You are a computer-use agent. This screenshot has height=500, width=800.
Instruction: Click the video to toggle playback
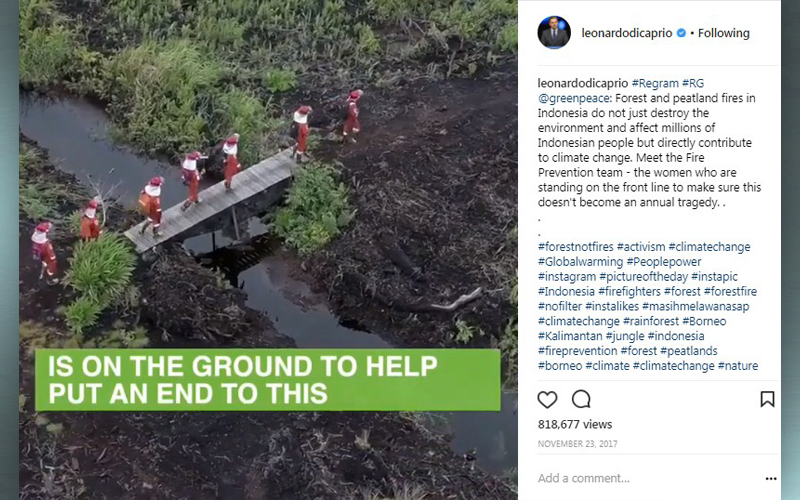click(x=268, y=250)
